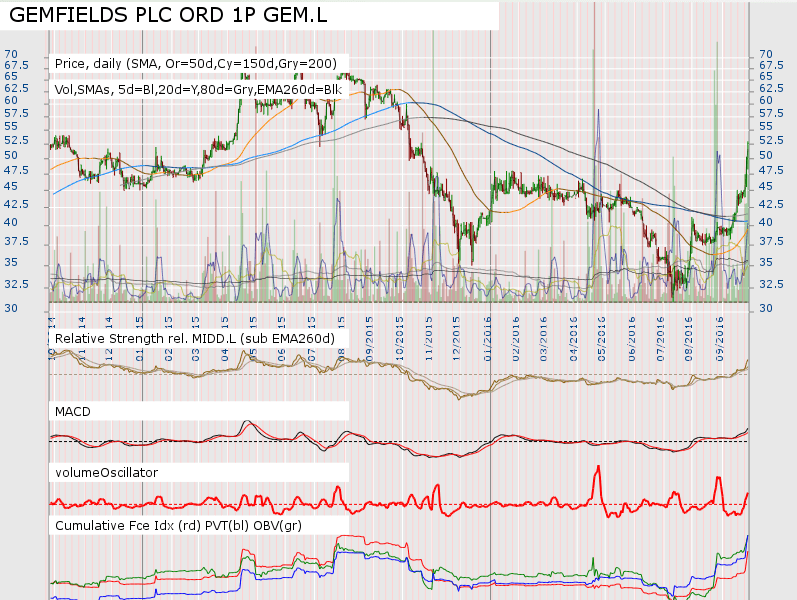
Task: Click the 04/2016 date axis label
Action: (574, 339)
